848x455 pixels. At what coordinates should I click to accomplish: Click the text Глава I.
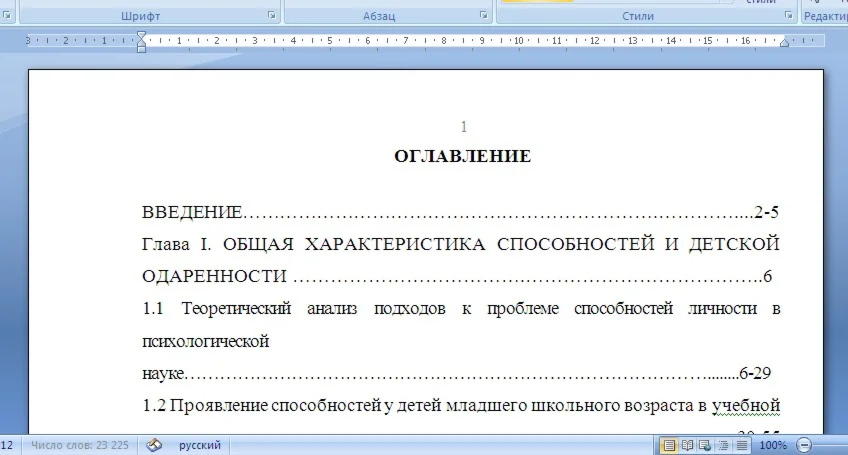click(x=176, y=244)
